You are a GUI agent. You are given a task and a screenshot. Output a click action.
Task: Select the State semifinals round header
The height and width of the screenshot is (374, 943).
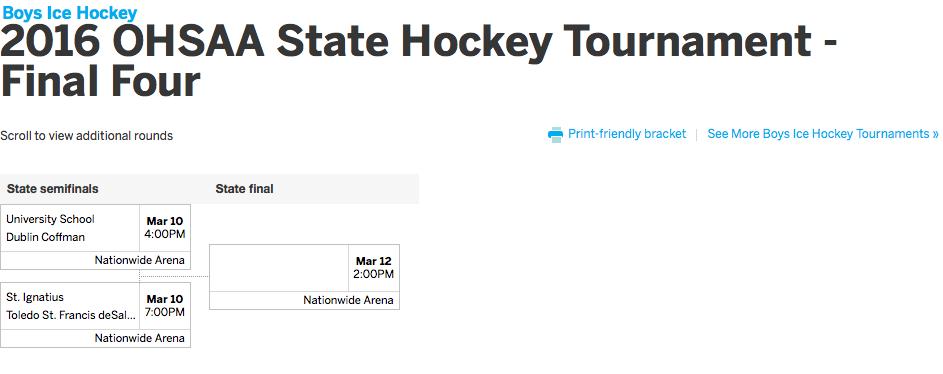[52, 189]
